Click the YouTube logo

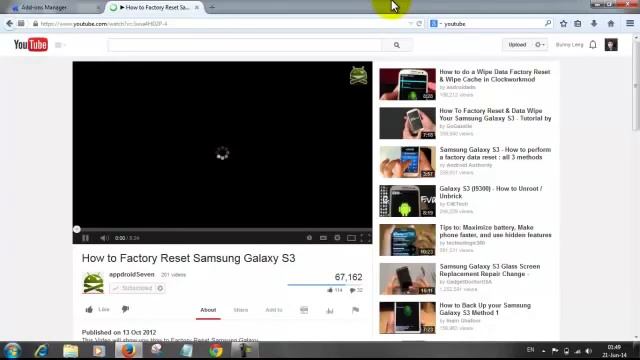click(x=31, y=44)
